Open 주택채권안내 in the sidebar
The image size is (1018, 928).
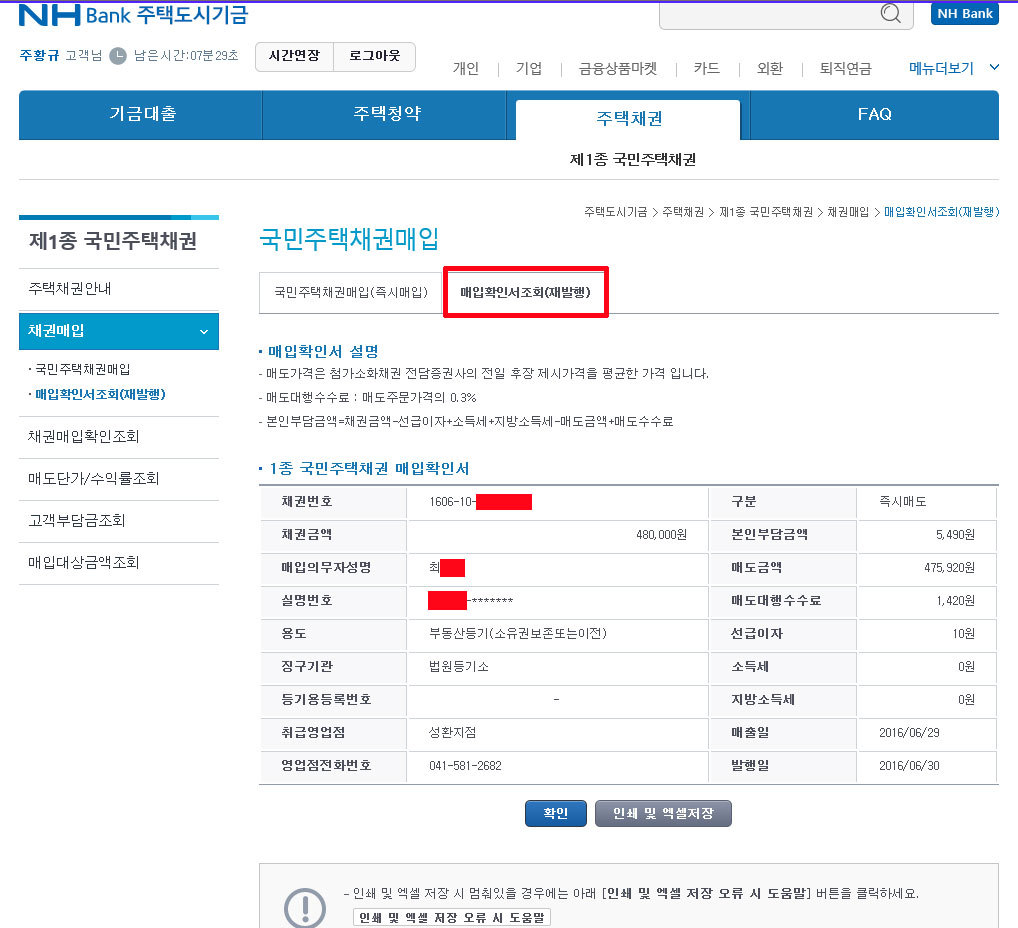119,289
